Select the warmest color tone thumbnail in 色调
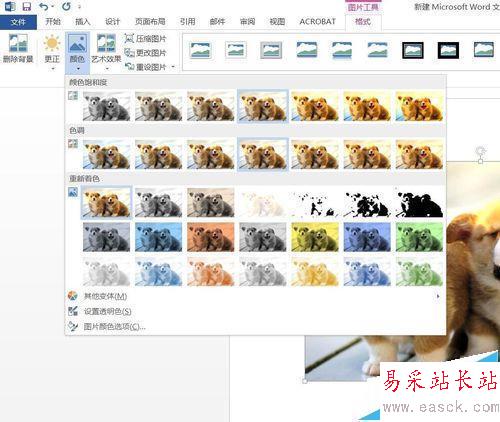Viewport: 500px width, 422px height. (x=419, y=154)
